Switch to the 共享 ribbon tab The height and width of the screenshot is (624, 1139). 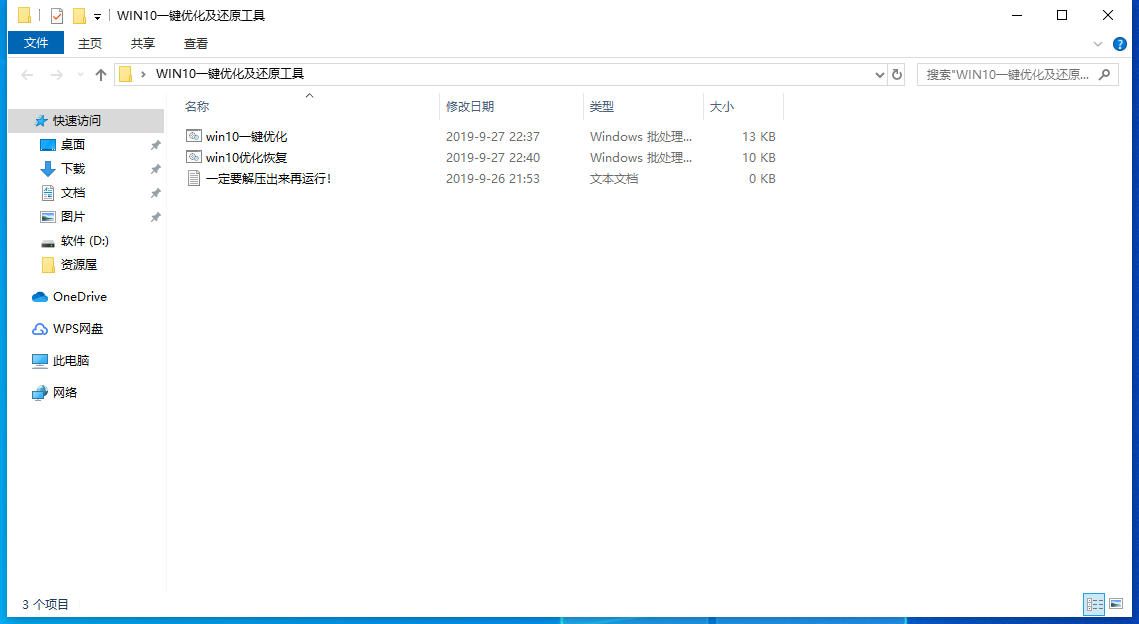[142, 44]
